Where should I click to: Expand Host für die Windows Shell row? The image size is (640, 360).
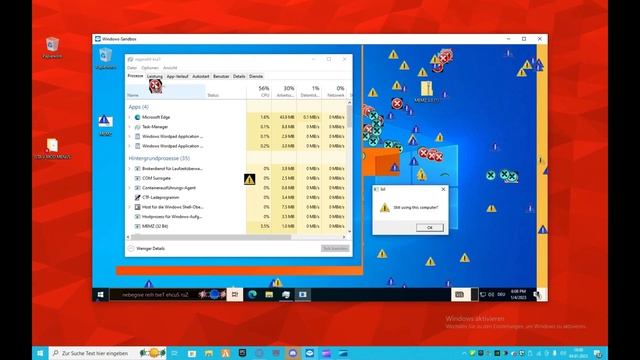[x=130, y=207]
